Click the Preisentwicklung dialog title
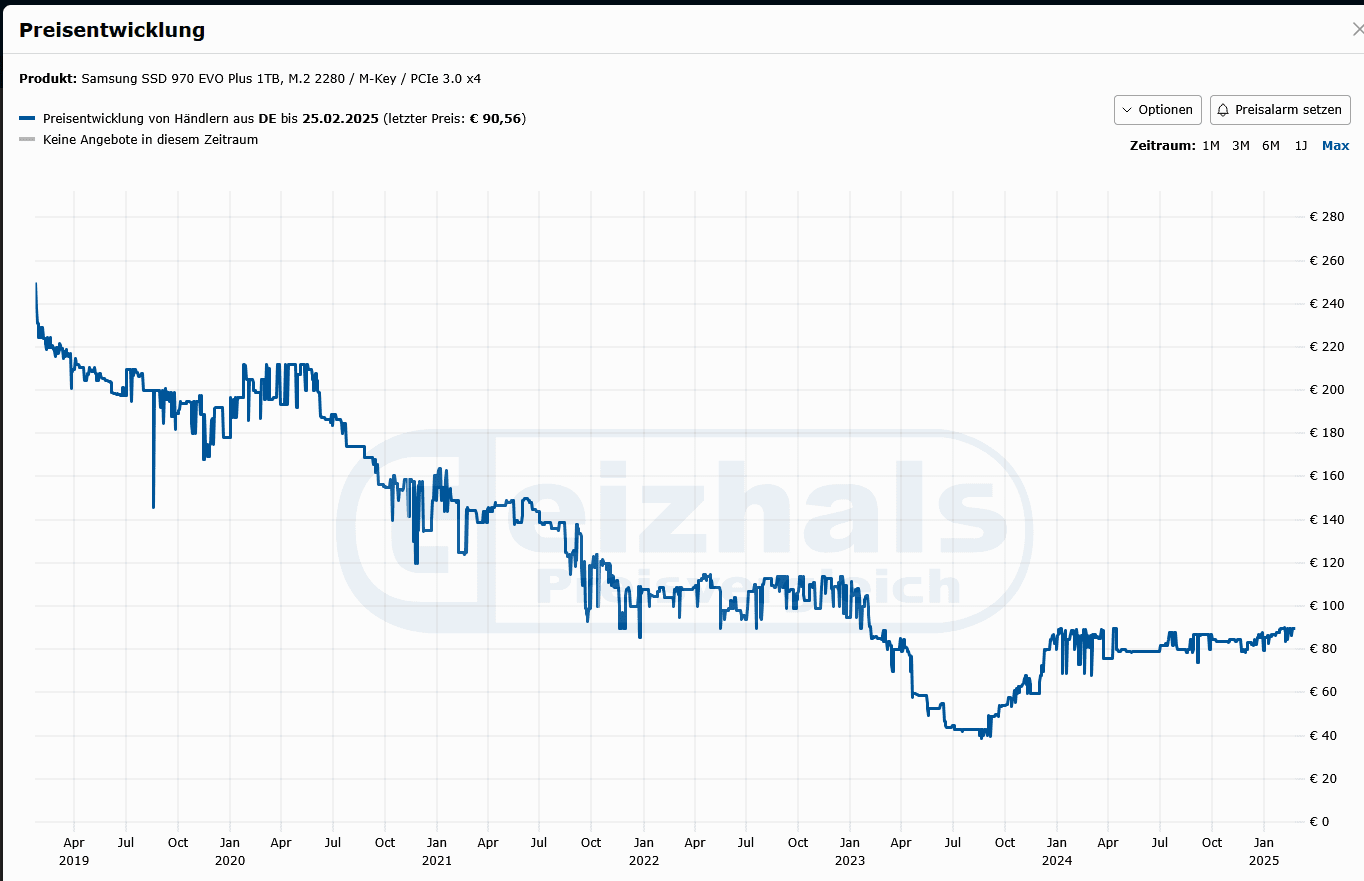This screenshot has width=1364, height=881. point(112,30)
